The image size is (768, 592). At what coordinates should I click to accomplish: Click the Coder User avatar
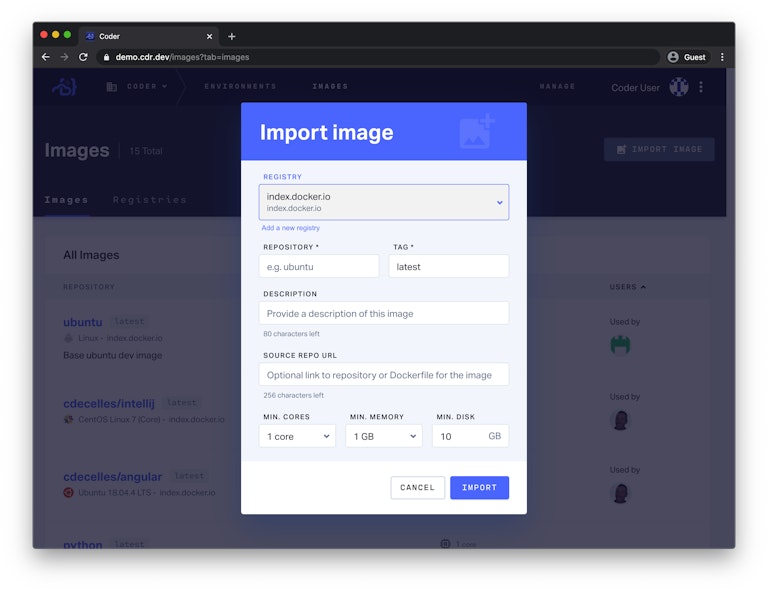679,87
